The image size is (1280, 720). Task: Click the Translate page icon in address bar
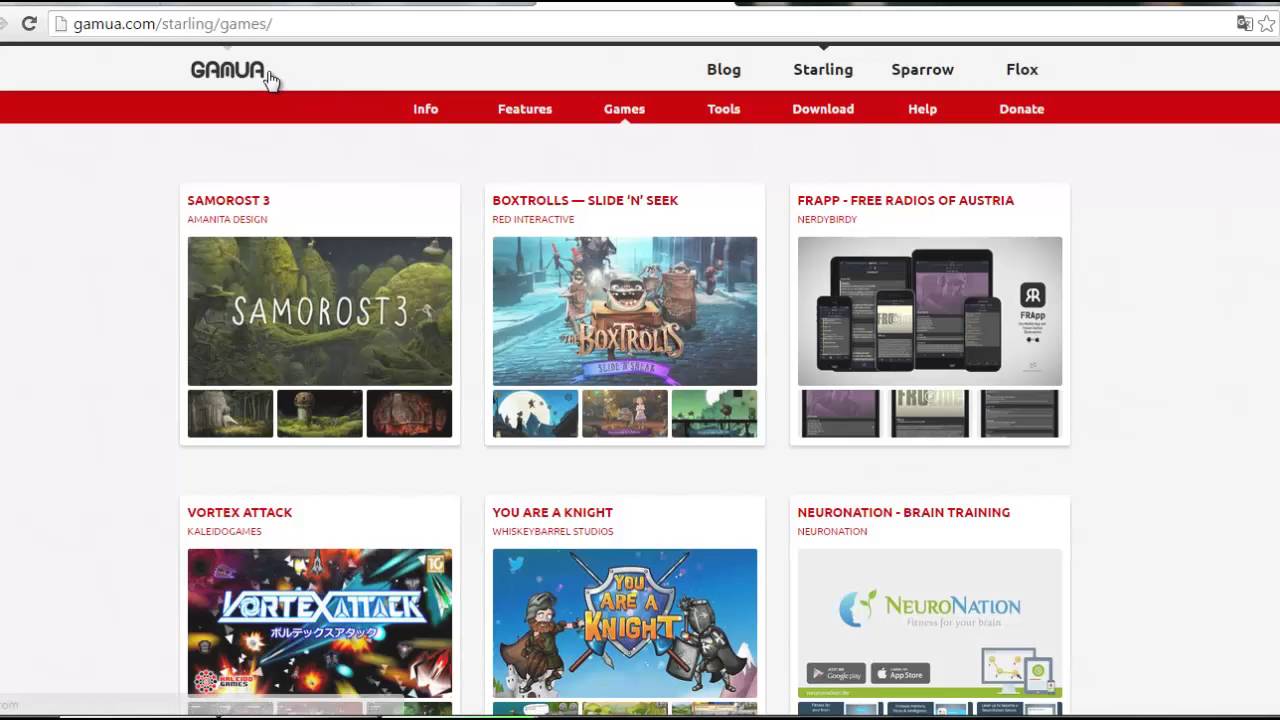1245,23
